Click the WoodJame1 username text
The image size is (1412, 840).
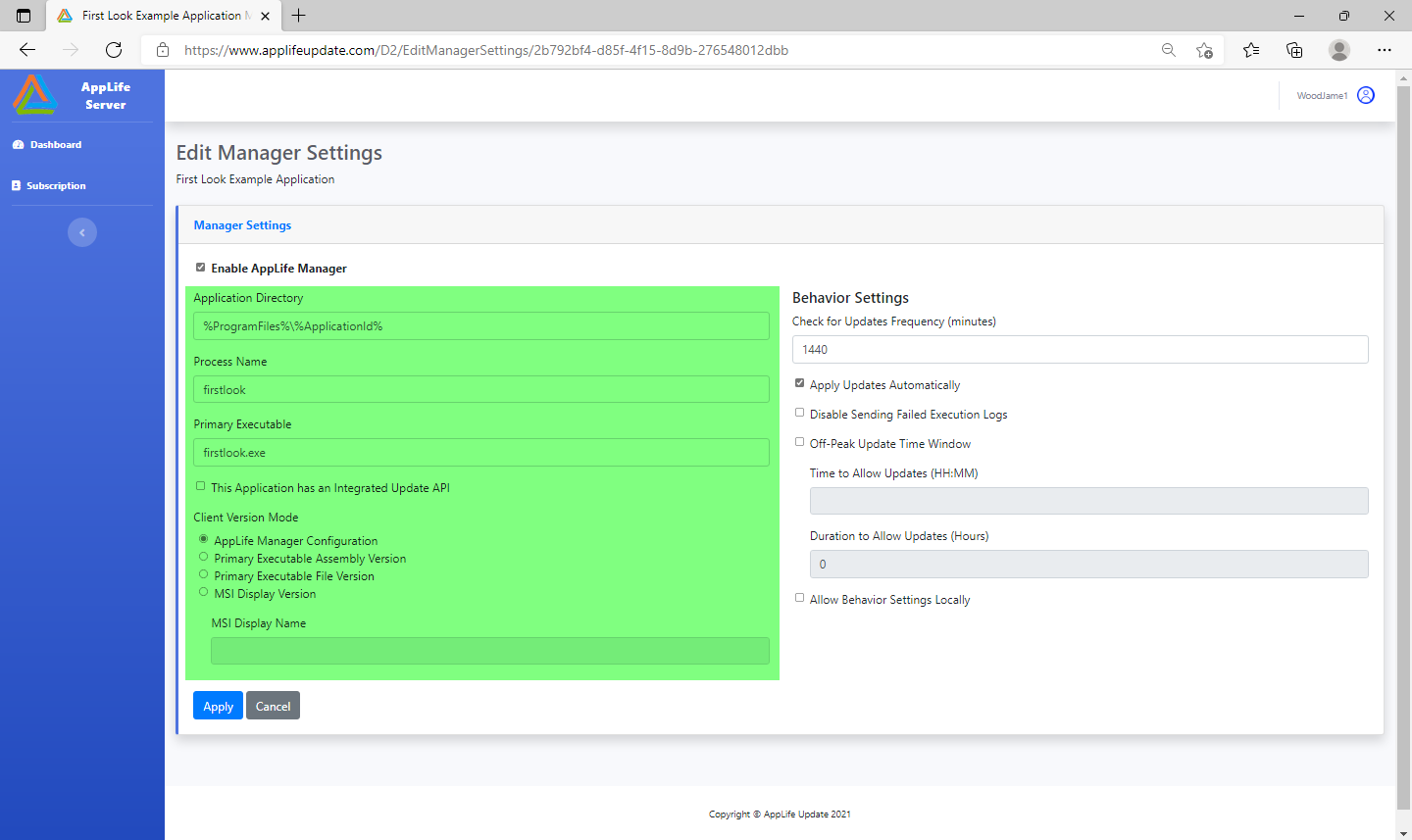1322,96
